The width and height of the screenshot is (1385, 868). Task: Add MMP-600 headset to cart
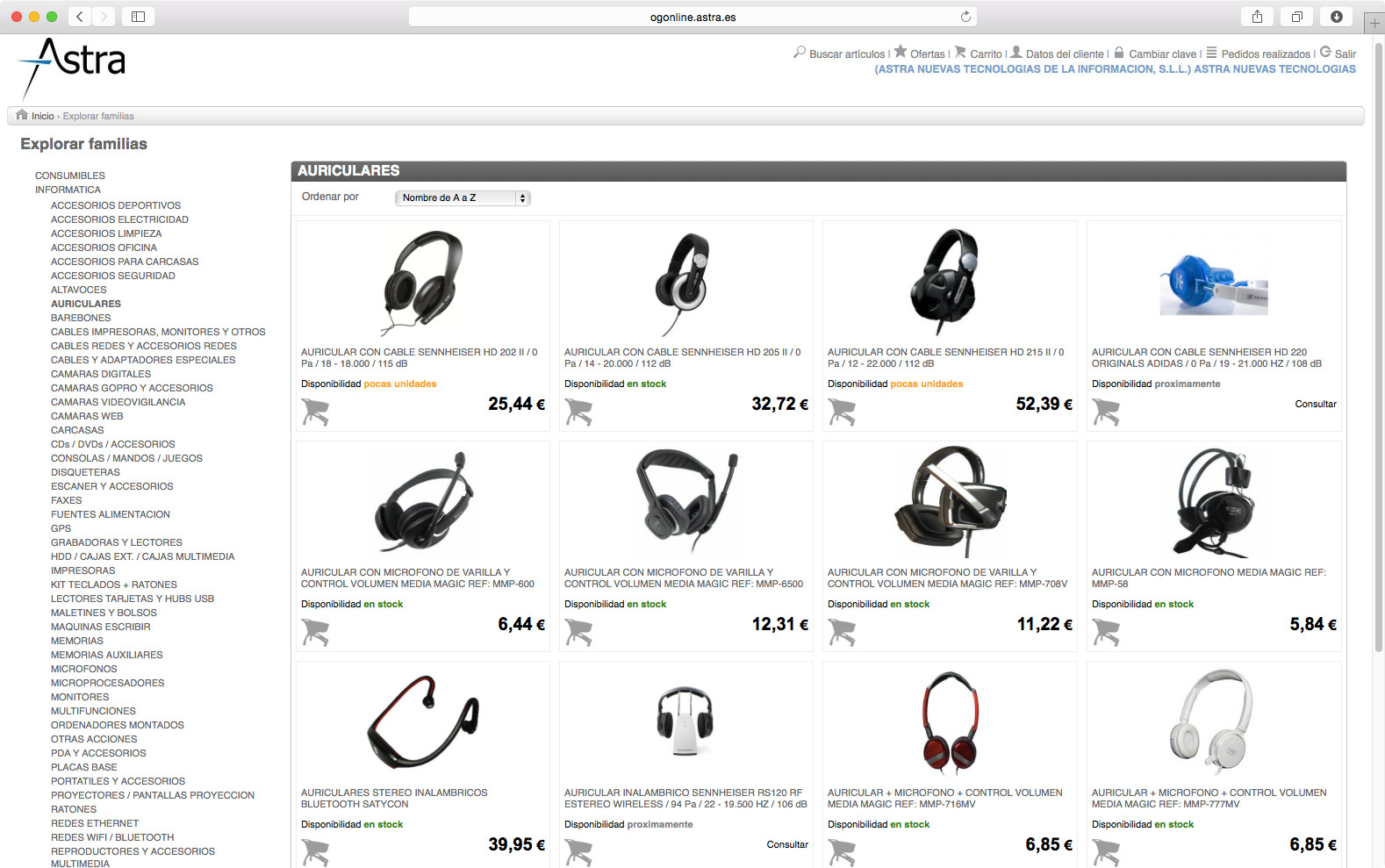[x=315, y=632]
